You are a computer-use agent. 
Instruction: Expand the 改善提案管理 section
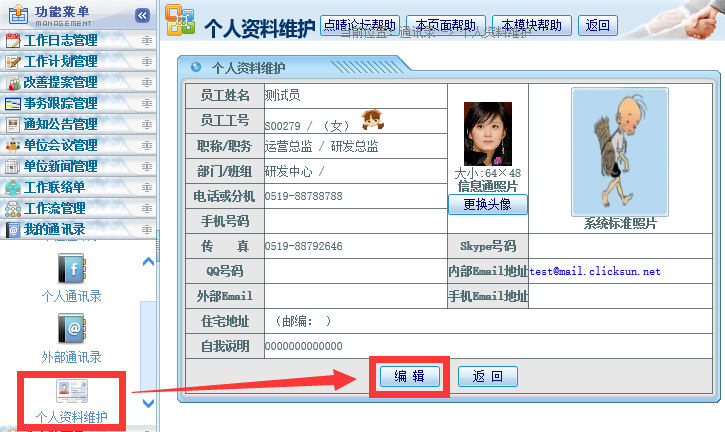147,83
